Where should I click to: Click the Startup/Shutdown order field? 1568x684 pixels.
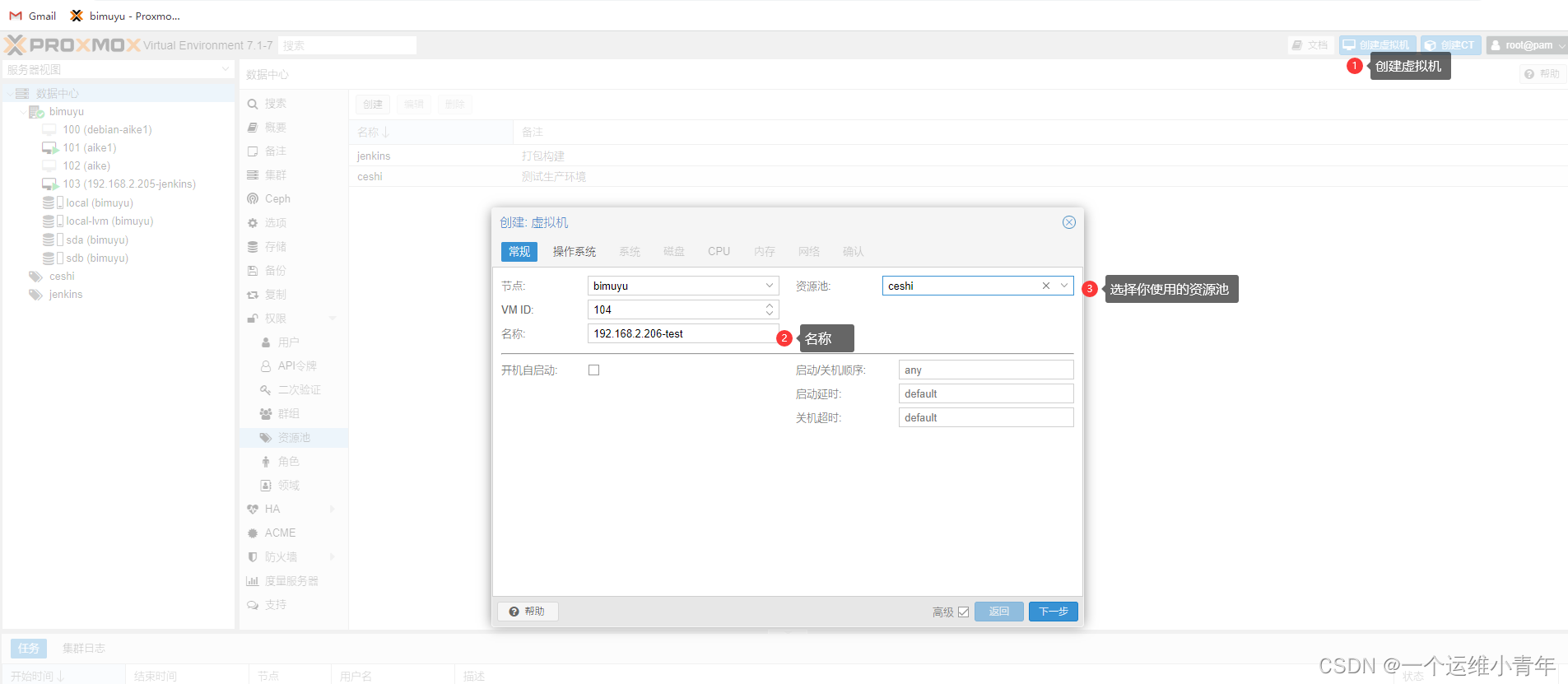986,370
